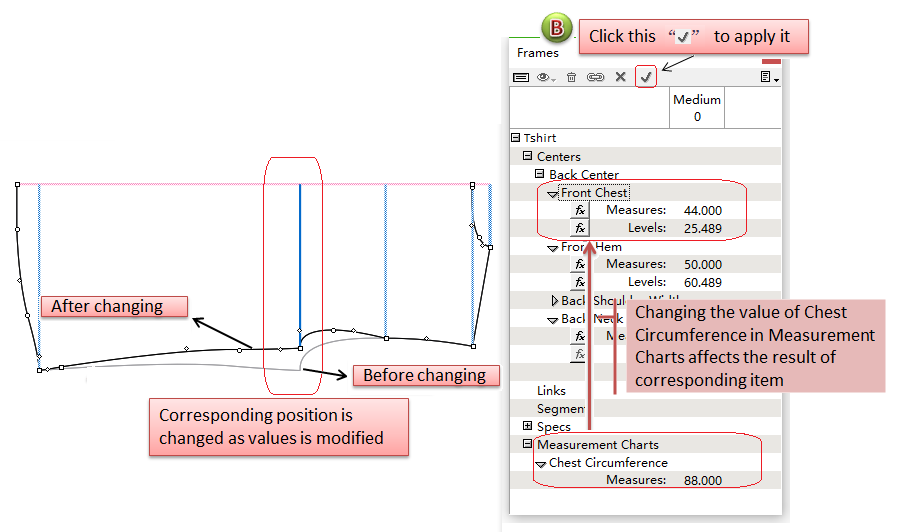Viewport: 902px width, 532px height.
Task: Click Chest Circumference Measures value 88.000
Action: pos(701,481)
